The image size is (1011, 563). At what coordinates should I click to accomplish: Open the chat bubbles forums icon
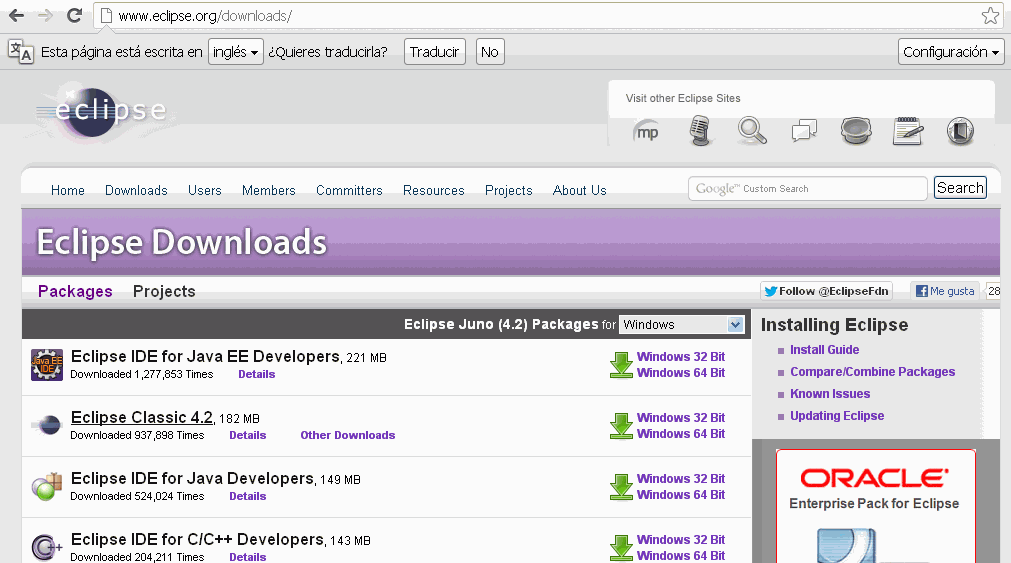click(804, 131)
